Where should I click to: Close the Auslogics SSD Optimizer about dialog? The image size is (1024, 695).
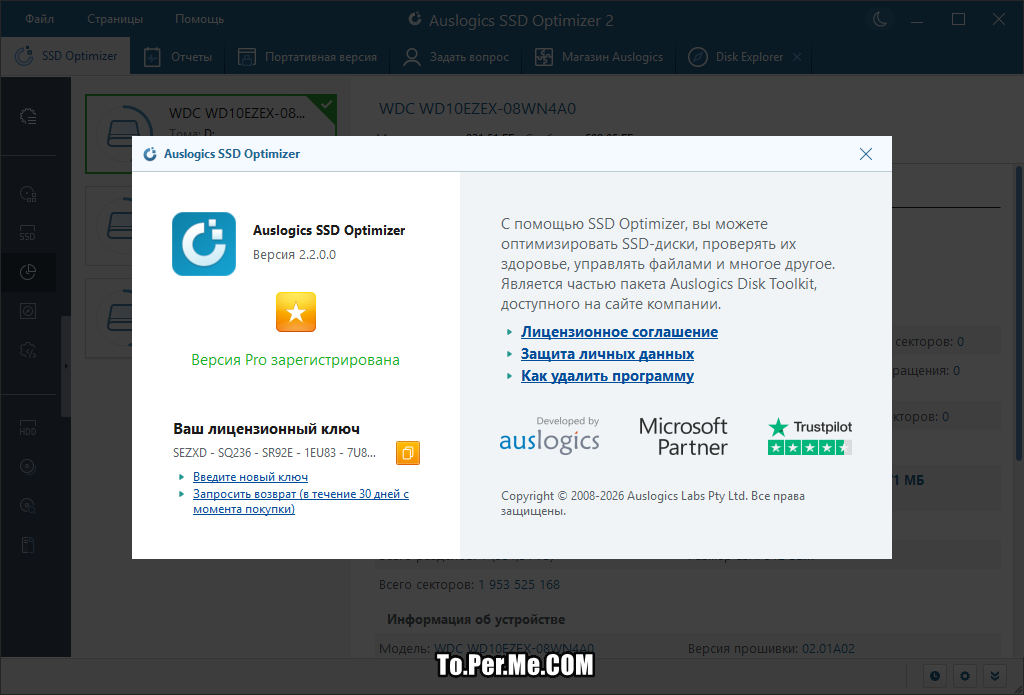(865, 154)
